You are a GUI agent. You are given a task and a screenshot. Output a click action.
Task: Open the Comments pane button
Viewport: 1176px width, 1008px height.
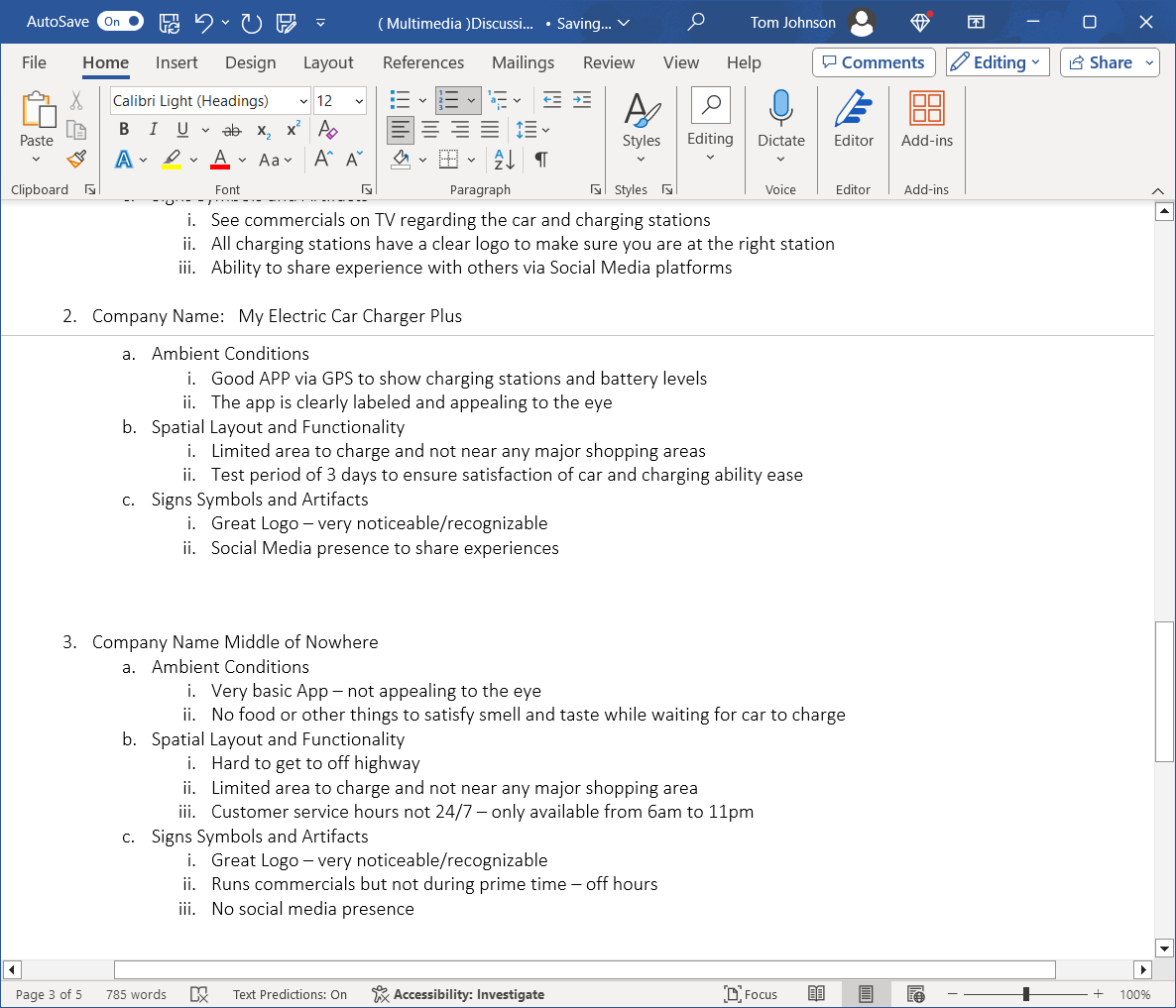pyautogui.click(x=874, y=62)
